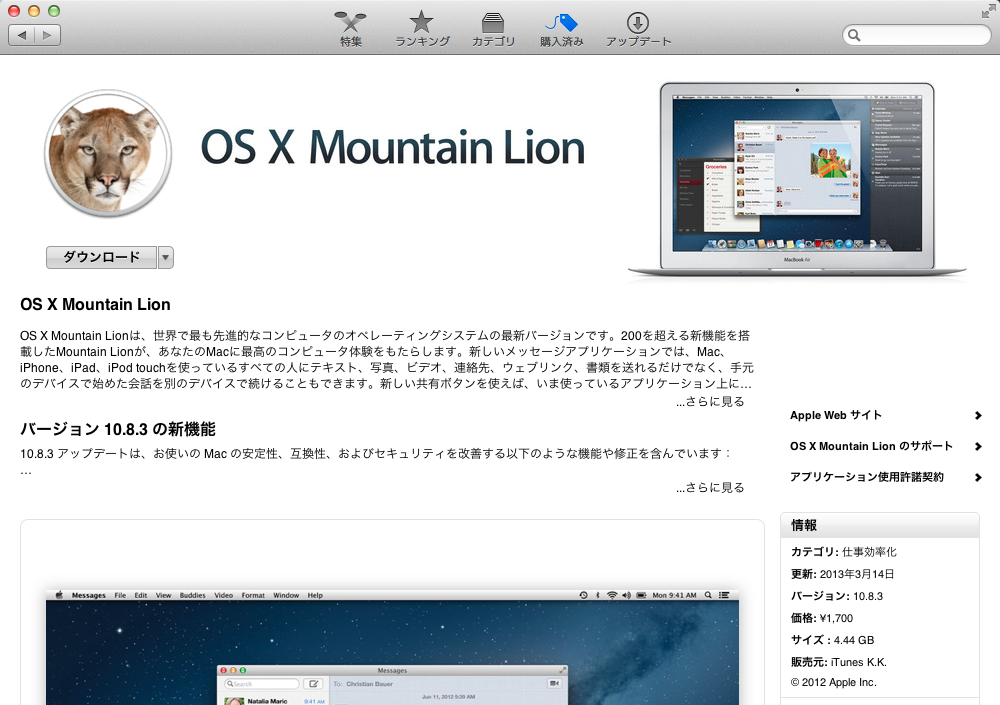Toggle full screen with the arrows icon

[x=989, y=11]
